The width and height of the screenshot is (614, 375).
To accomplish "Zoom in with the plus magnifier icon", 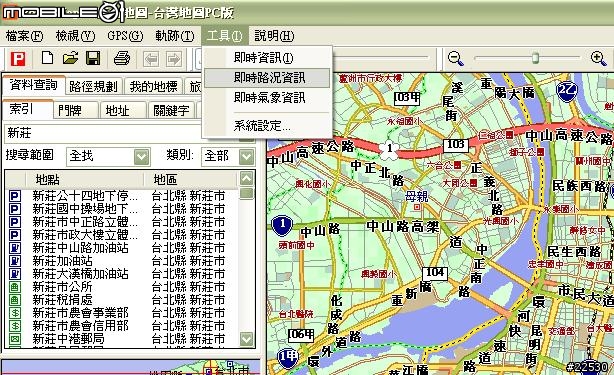I will pyautogui.click(x=598, y=58).
